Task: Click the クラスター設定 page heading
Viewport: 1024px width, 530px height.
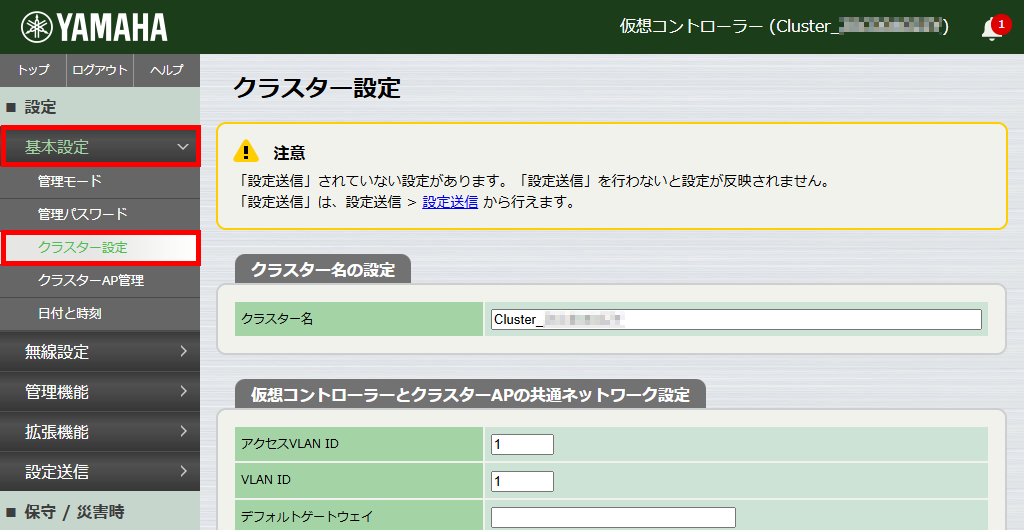Action: (x=317, y=88)
